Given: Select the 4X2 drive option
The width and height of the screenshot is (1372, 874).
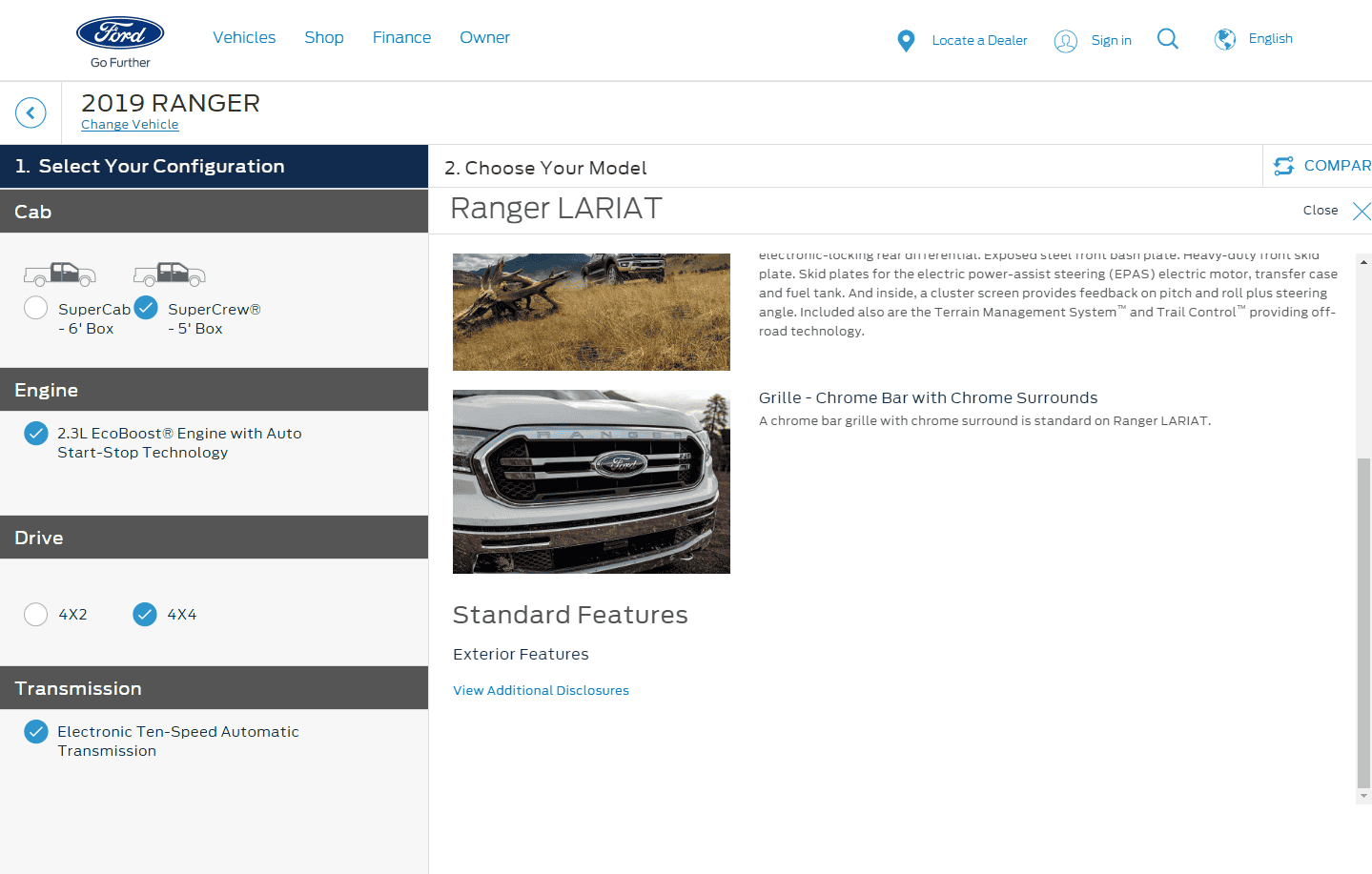Looking at the screenshot, I should [36, 615].
